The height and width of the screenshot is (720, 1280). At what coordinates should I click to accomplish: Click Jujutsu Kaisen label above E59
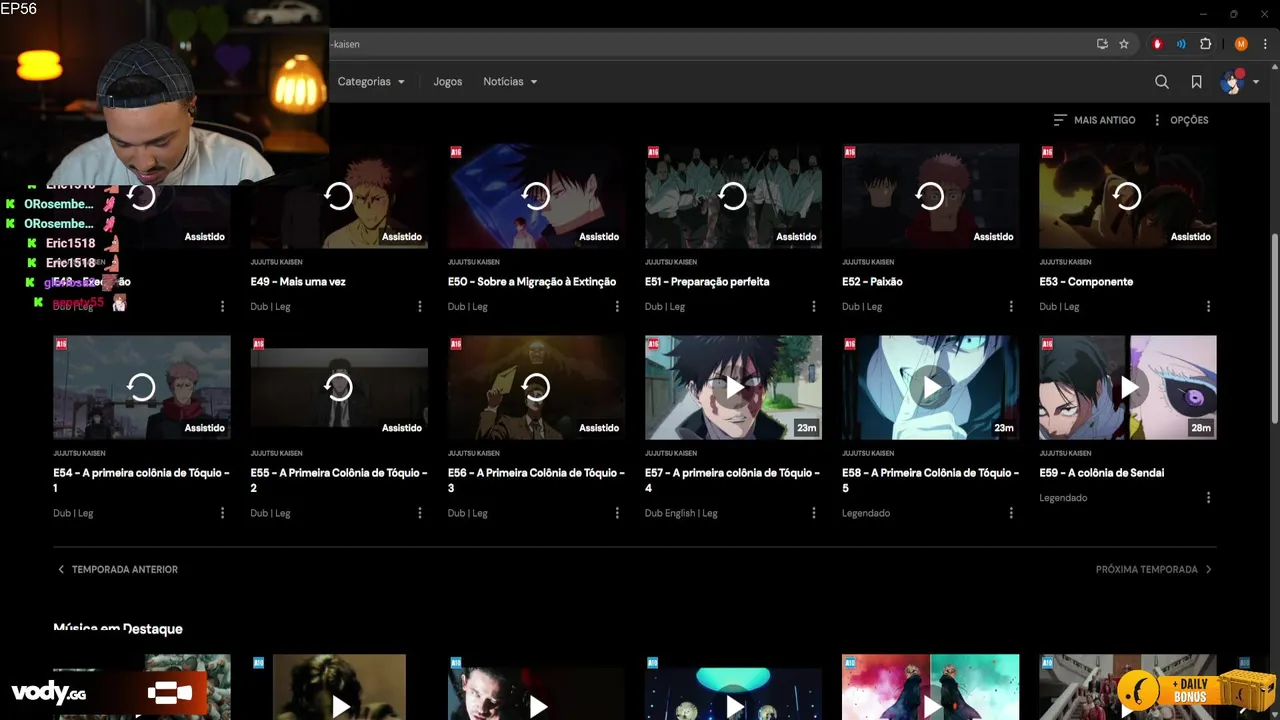tap(1065, 453)
